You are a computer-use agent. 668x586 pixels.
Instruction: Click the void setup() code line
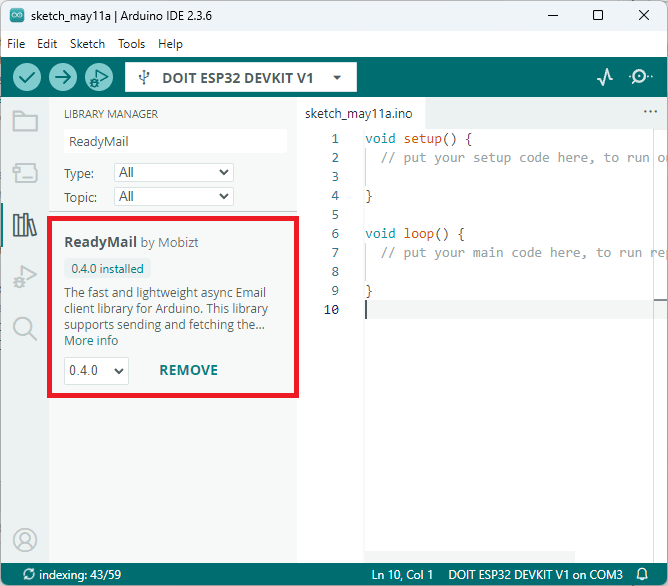point(418,139)
